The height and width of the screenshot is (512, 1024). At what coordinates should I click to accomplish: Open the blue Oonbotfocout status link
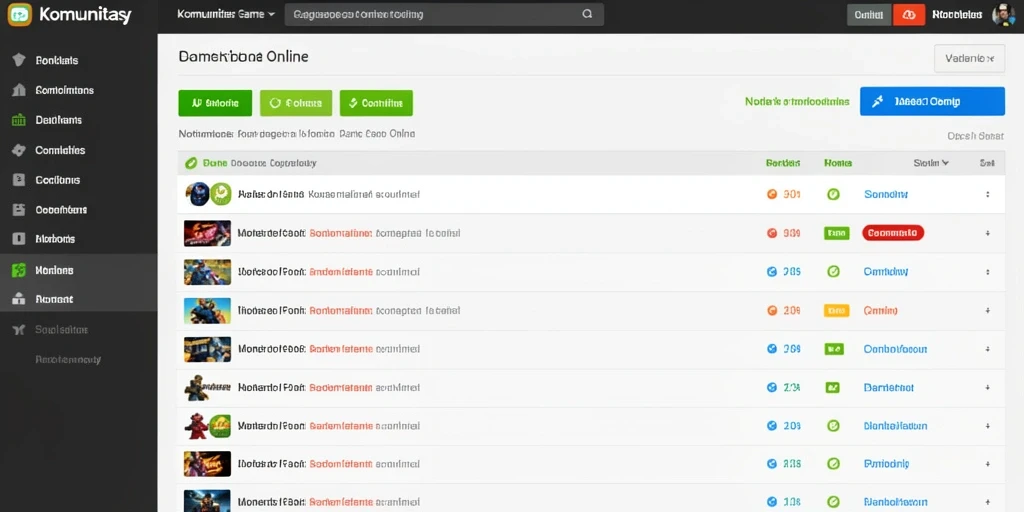895,349
